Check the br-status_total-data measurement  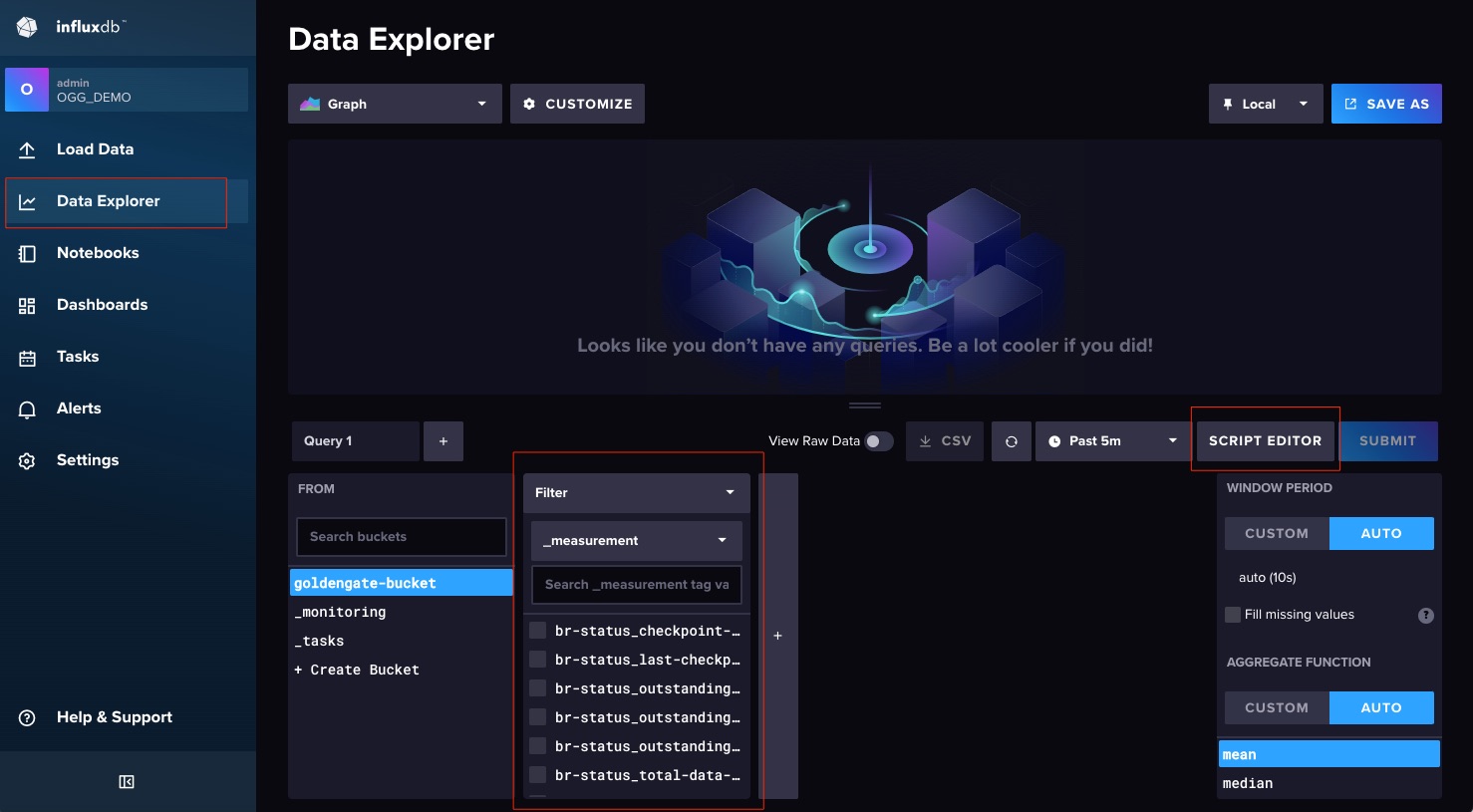[538, 775]
